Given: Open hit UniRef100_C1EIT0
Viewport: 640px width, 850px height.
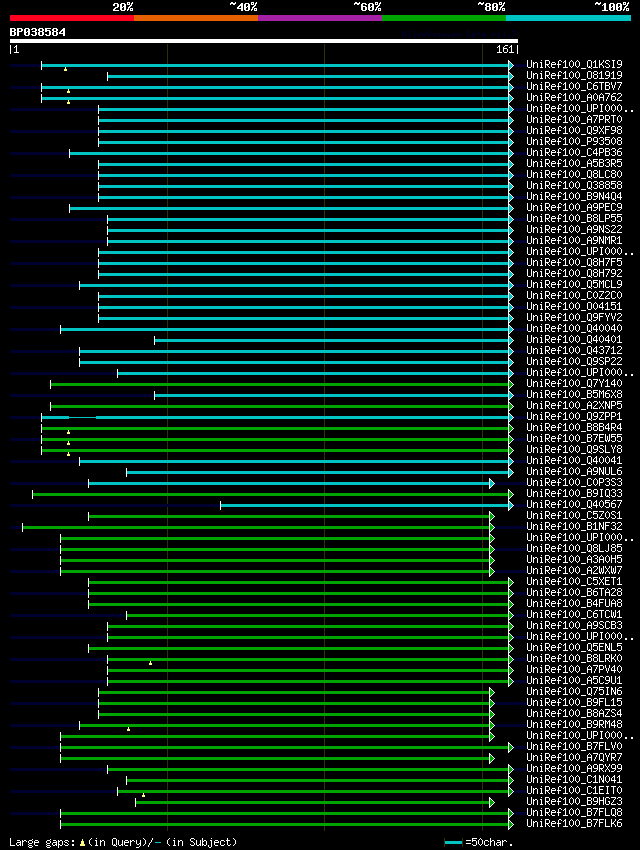Looking at the screenshot, I should pyautogui.click(x=574, y=790).
